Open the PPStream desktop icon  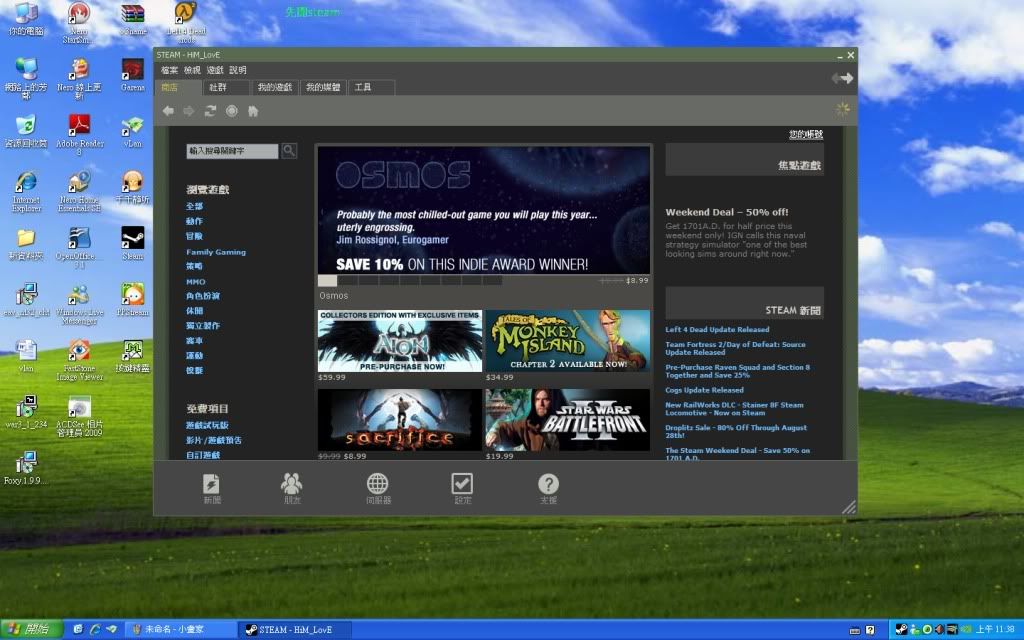tap(133, 300)
